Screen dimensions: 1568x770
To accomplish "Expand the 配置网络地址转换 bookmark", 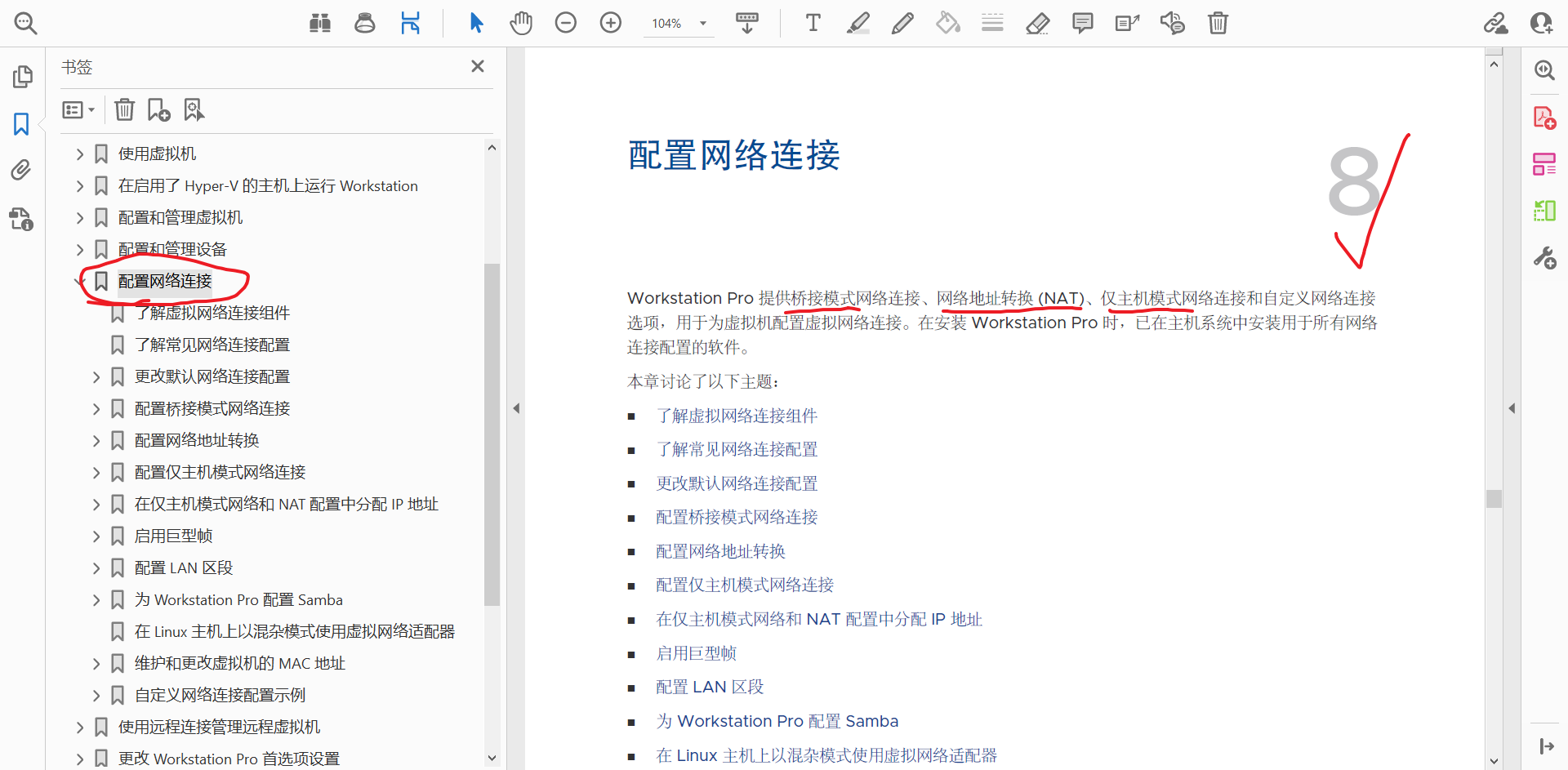I will 96,440.
